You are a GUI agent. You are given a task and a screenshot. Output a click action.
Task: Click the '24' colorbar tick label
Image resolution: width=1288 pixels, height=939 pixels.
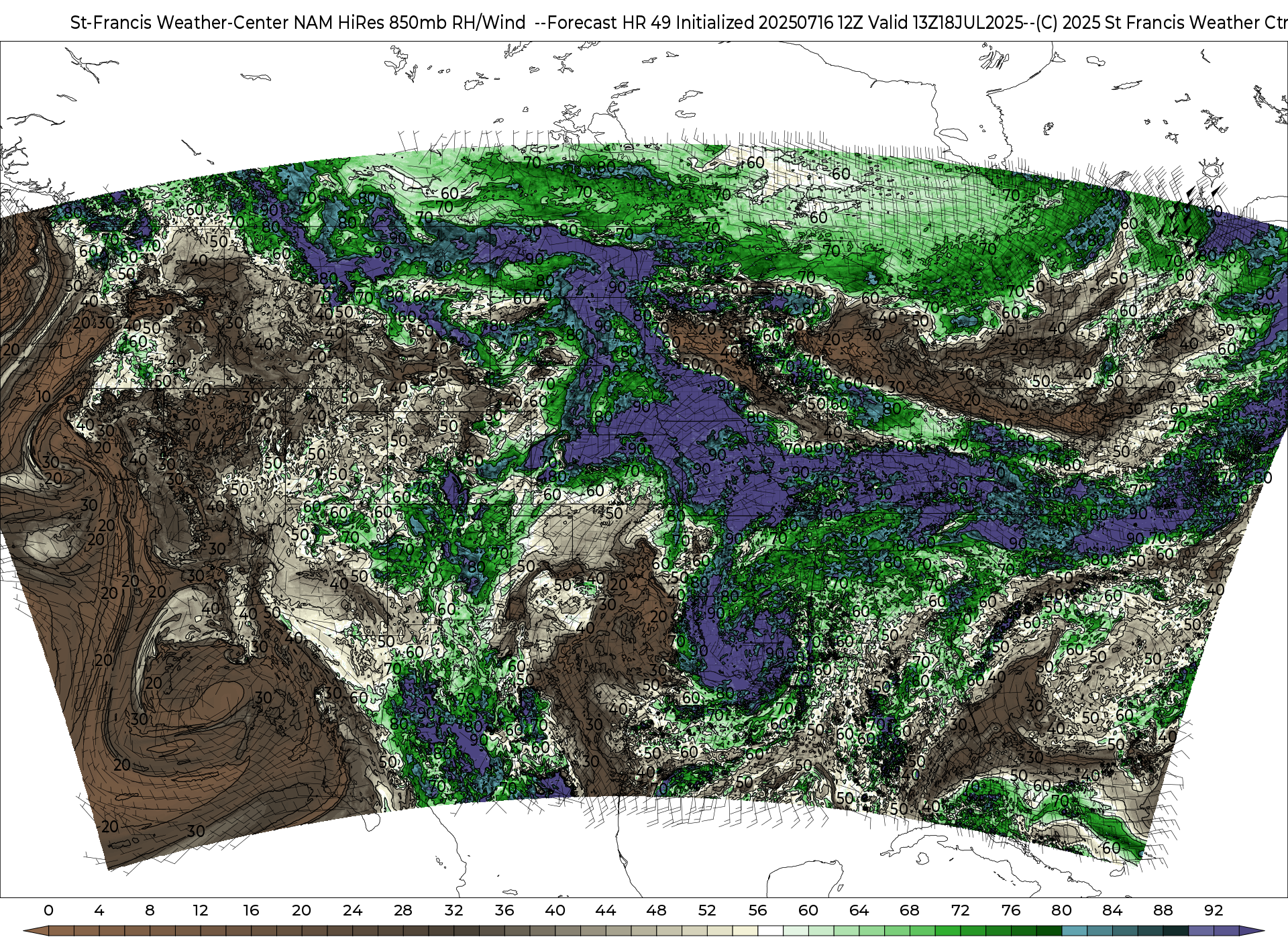coord(352,911)
